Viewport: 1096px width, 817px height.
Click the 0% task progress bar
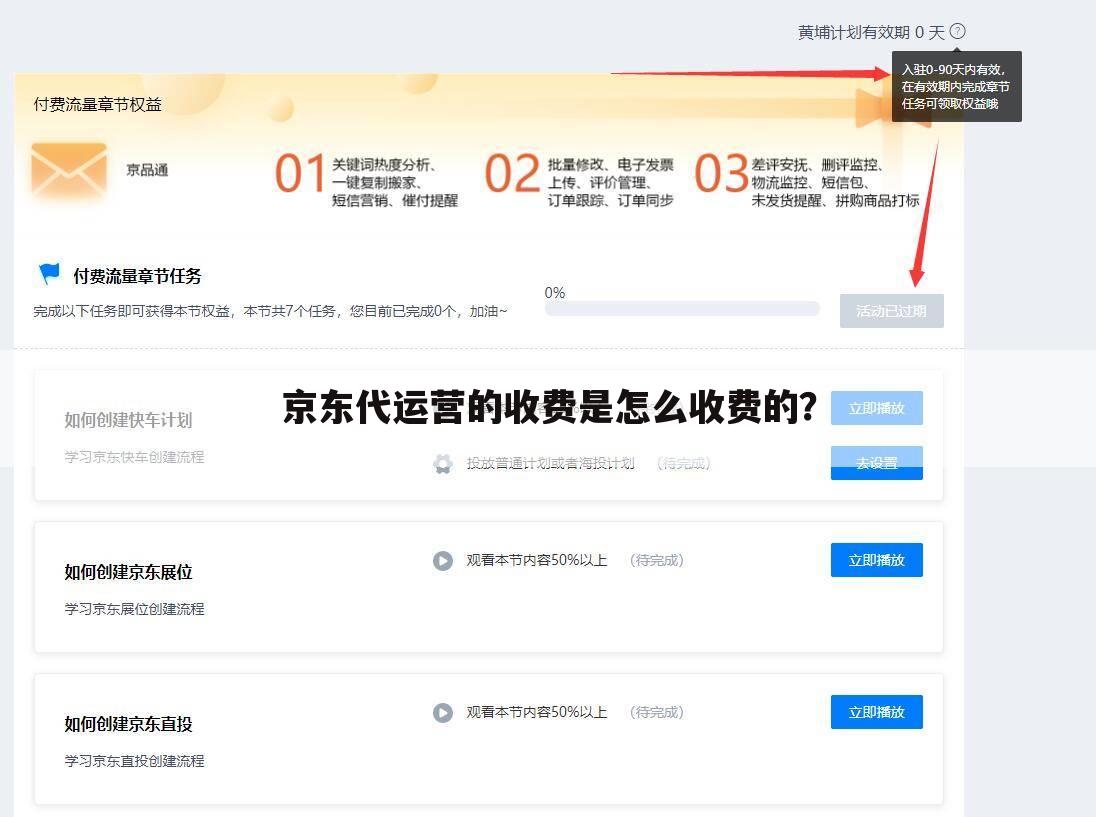(x=682, y=308)
